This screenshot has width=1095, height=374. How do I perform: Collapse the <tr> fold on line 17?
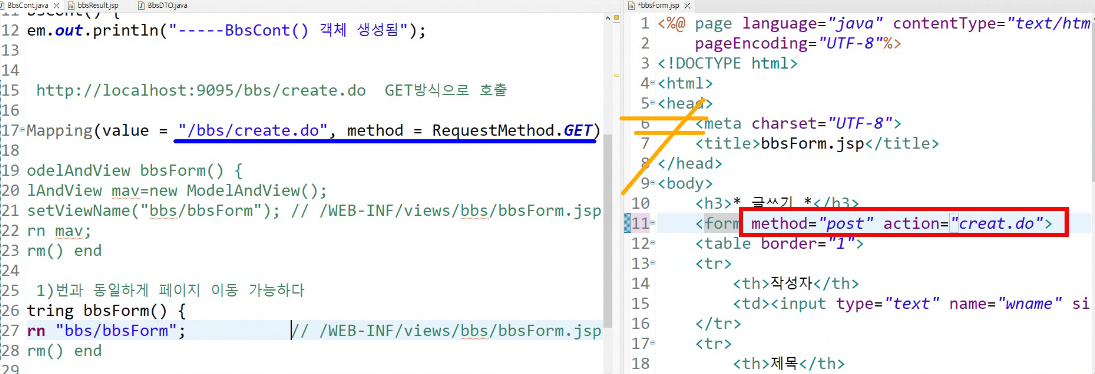[652, 344]
